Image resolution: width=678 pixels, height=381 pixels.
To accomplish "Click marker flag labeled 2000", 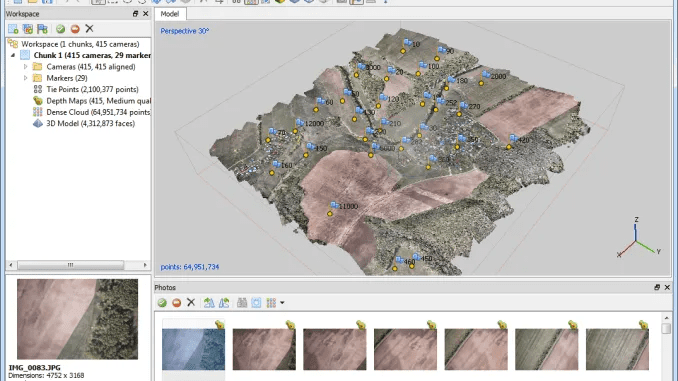I will coord(486,75).
